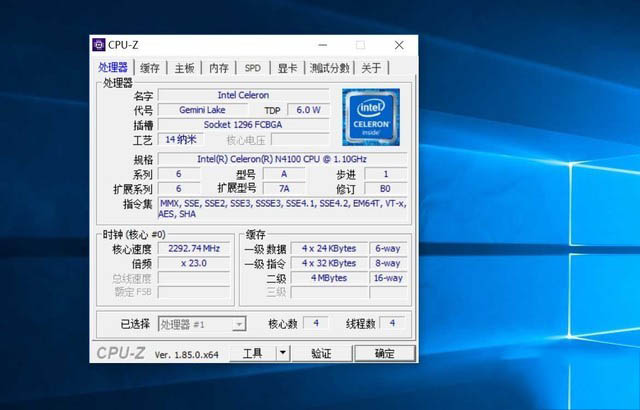Open the 处理器 #1 selection dropdown
Viewport: 640px width, 410px height.
(202, 324)
